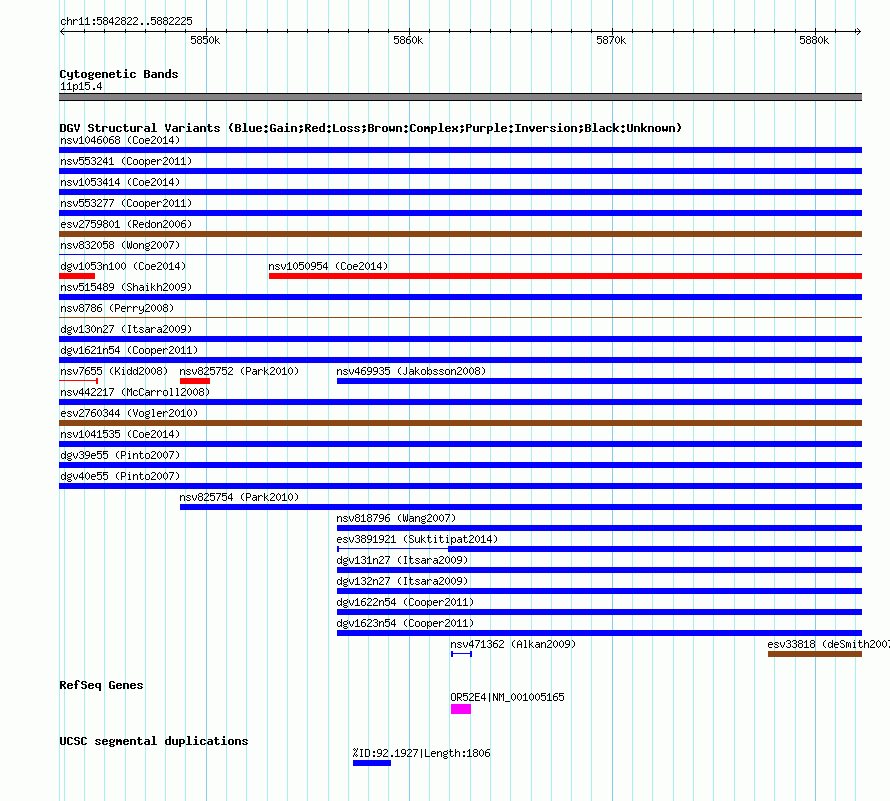Click the chr11:5842822..5882225 coordinate label
Screen dimensions: 890x801
click(x=126, y=21)
